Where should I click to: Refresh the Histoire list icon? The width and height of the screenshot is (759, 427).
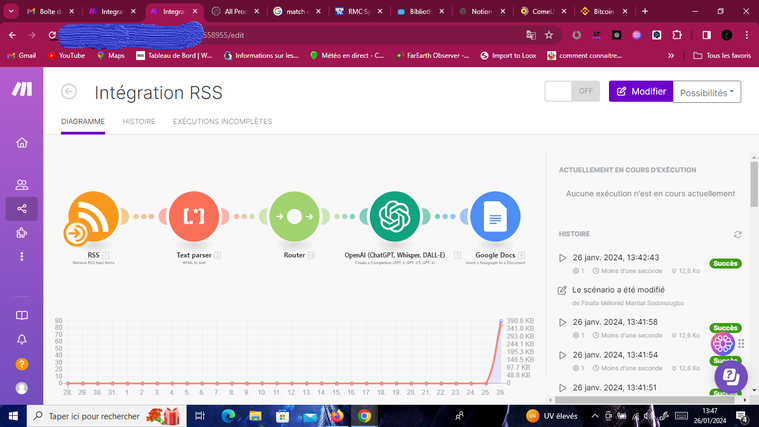click(x=737, y=234)
